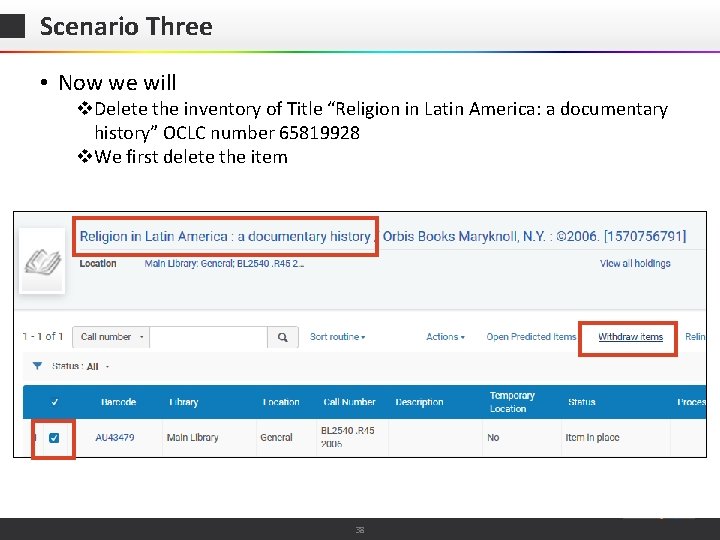
Task: Uncheck the AU43479 row checkbox
Action: point(54,438)
